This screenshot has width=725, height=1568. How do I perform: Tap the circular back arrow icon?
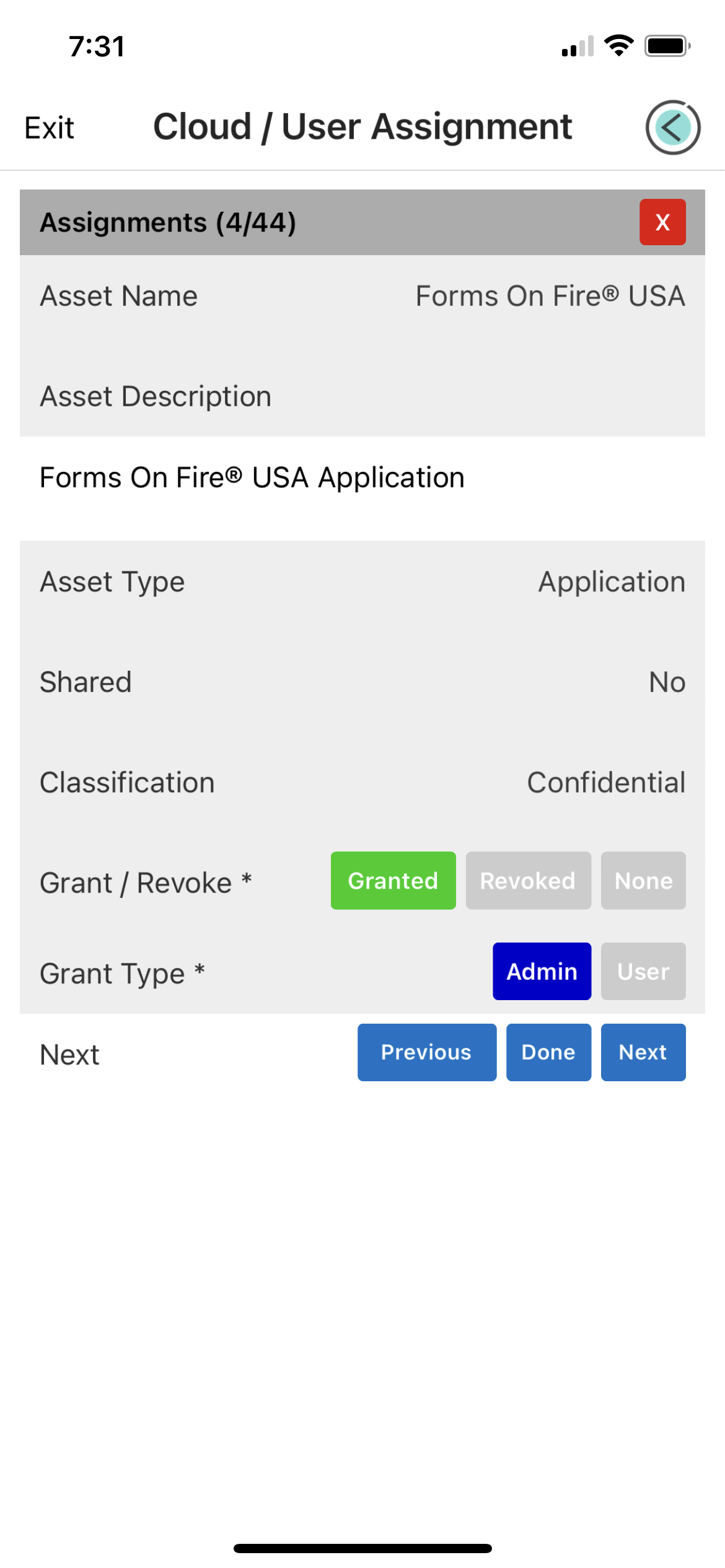tap(673, 127)
